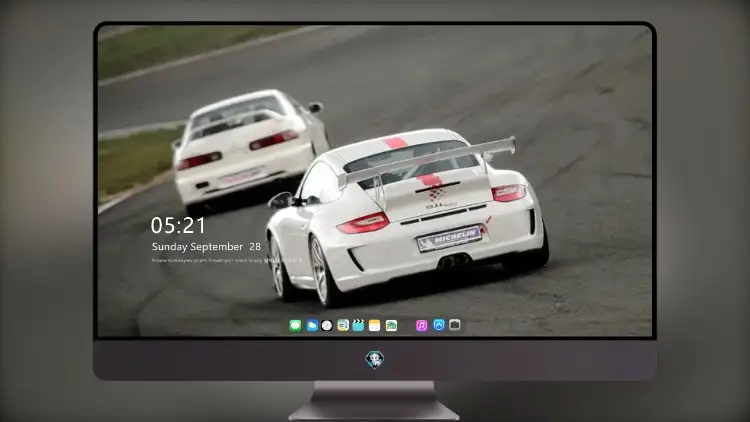This screenshot has height=422, width=750.
Task: Open the green Messages app in the dock
Action: (x=295, y=326)
